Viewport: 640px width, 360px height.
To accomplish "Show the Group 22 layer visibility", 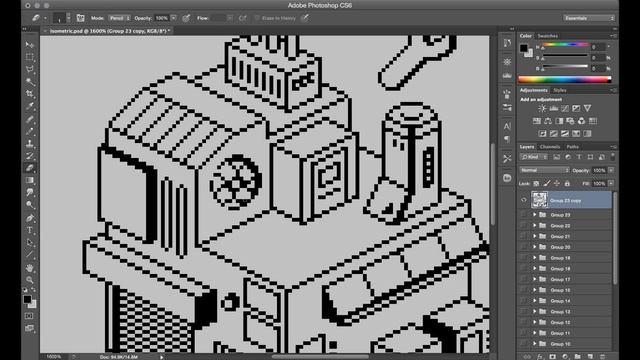I will pos(524,225).
